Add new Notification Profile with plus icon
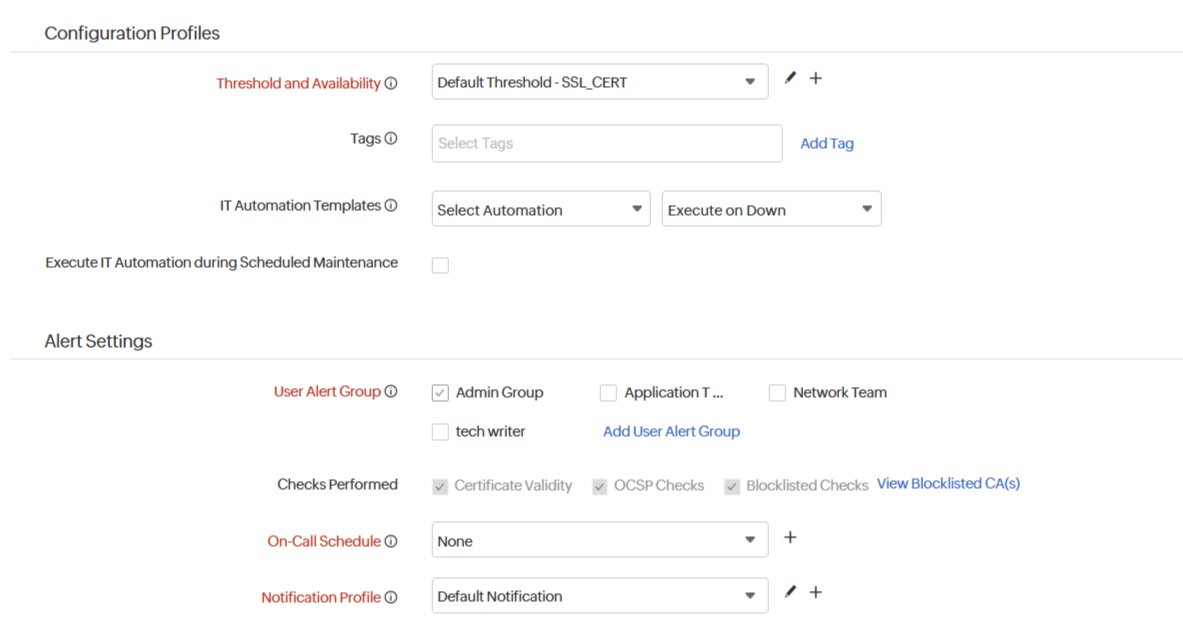 pyautogui.click(x=816, y=592)
